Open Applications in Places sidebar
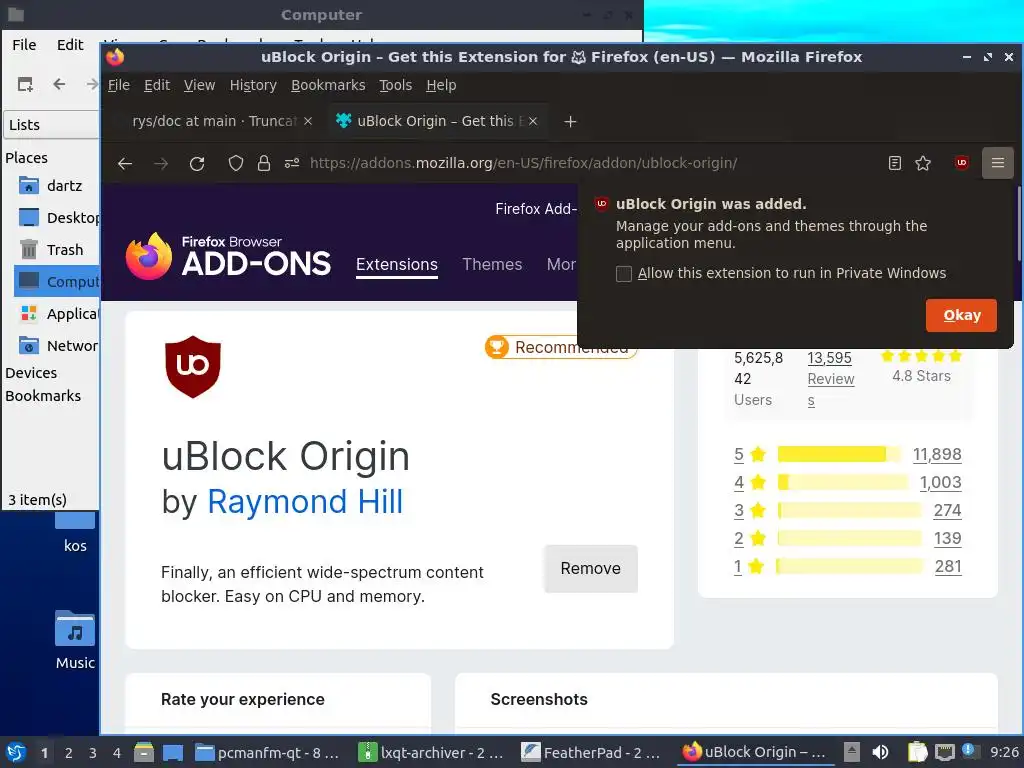 pyautogui.click(x=57, y=313)
